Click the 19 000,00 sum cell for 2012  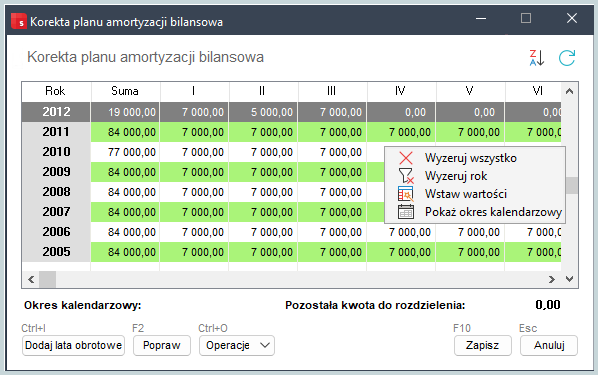click(125, 112)
